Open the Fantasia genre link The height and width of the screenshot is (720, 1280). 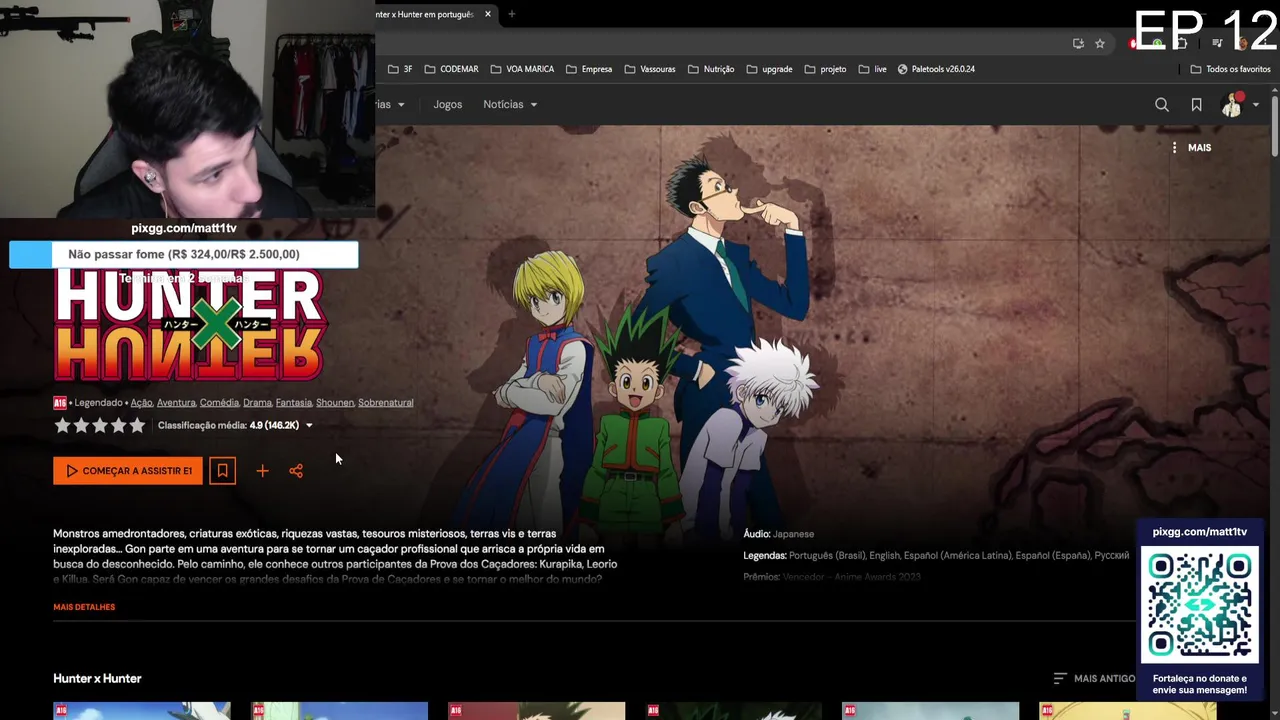coord(294,403)
